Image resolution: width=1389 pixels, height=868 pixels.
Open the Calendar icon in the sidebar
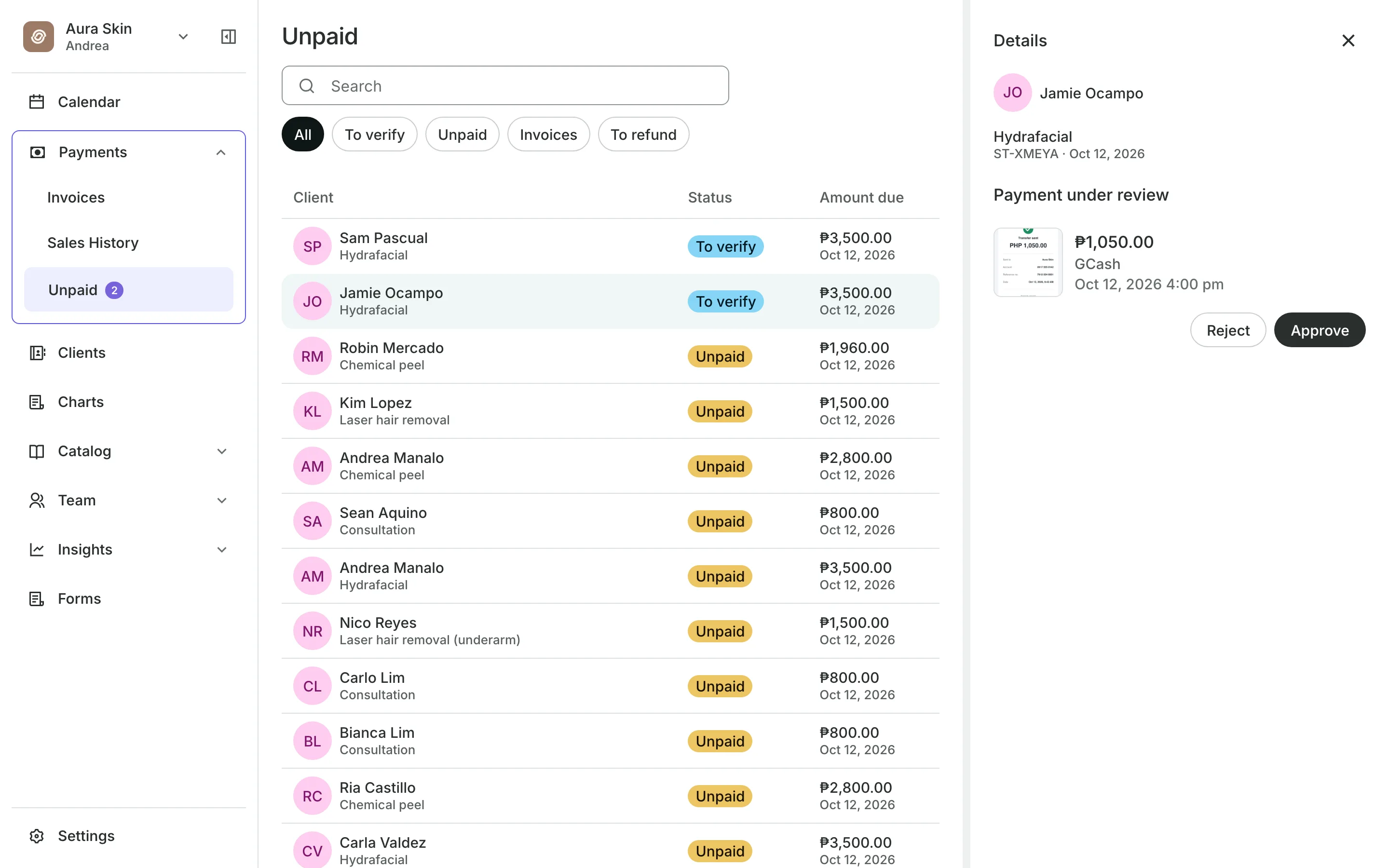(37, 102)
